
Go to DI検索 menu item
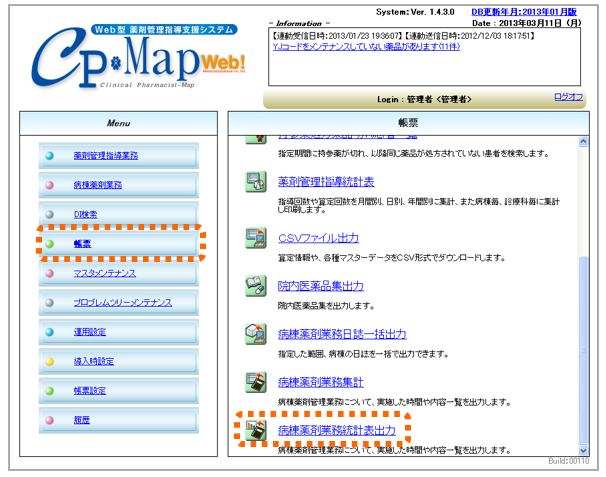pyautogui.click(x=85, y=214)
